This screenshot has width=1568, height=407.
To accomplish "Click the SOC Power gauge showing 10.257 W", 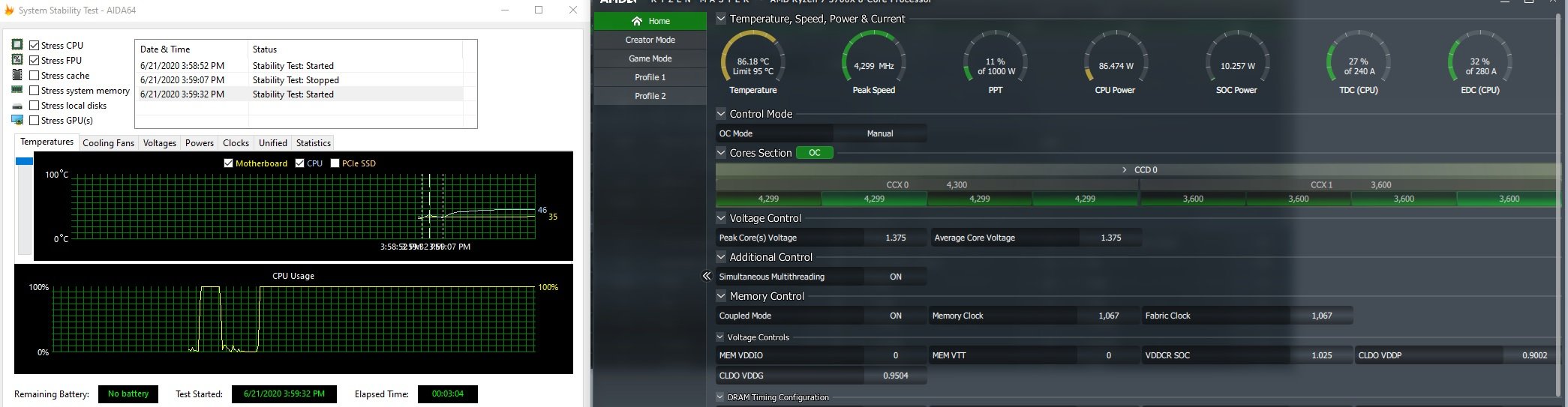I will click(1237, 61).
